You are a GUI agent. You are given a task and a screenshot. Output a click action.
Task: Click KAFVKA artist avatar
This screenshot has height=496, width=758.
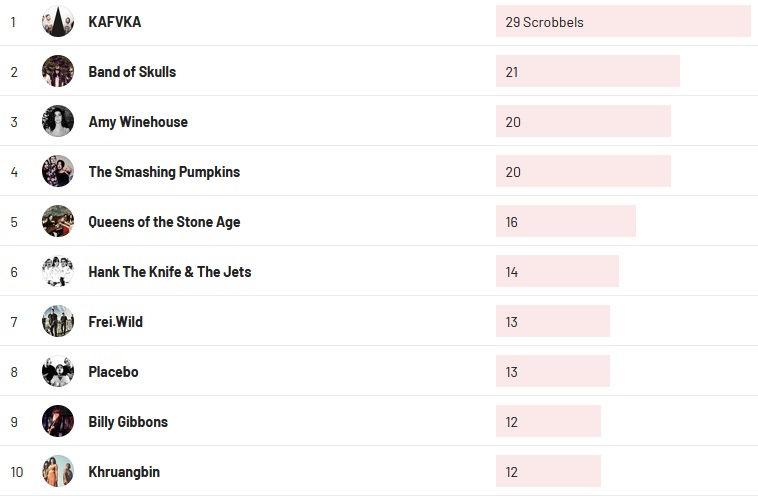(x=58, y=21)
